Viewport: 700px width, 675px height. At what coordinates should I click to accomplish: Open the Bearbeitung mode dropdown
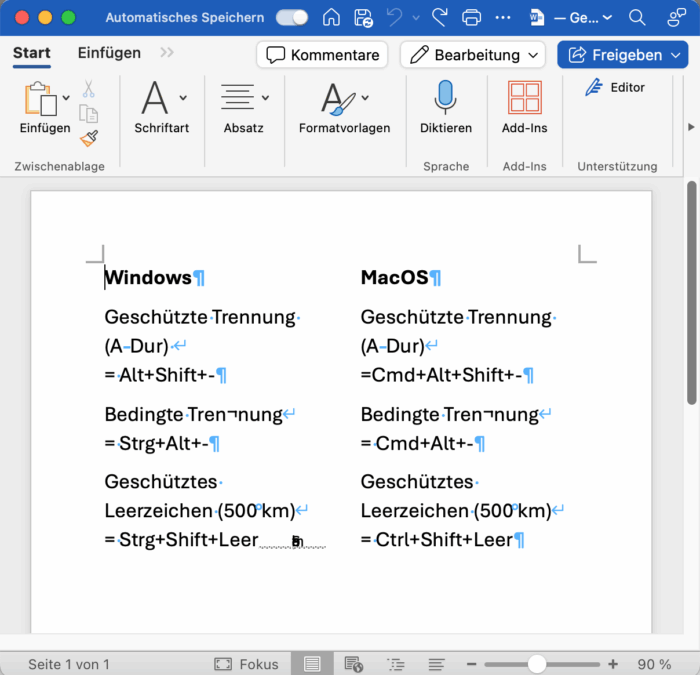pyautogui.click(x=473, y=55)
